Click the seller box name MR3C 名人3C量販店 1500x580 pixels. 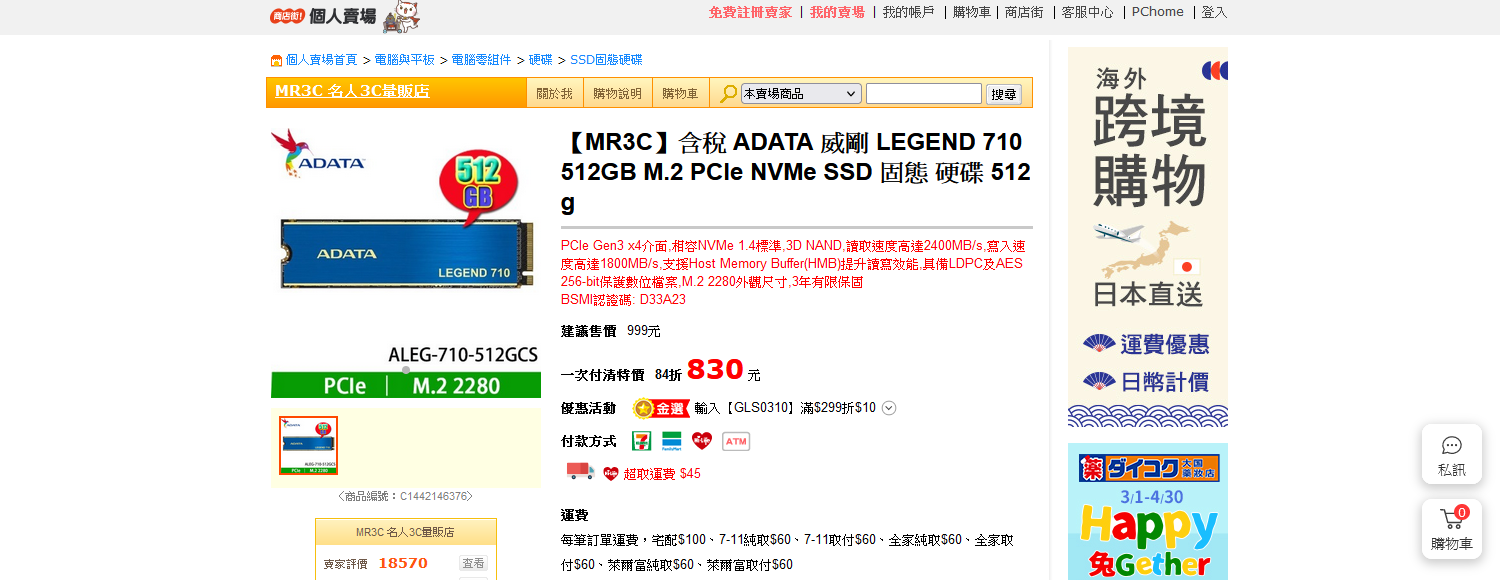tap(405, 532)
